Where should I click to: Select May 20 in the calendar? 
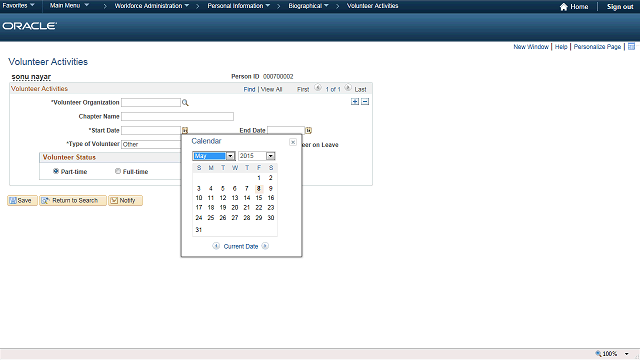tap(235, 208)
